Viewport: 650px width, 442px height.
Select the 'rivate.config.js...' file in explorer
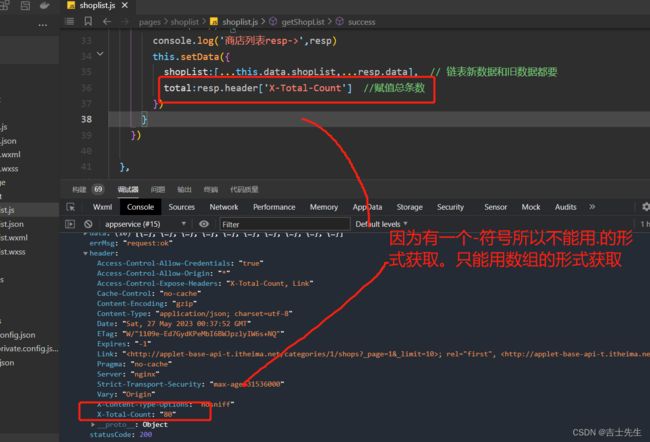tap(29, 349)
